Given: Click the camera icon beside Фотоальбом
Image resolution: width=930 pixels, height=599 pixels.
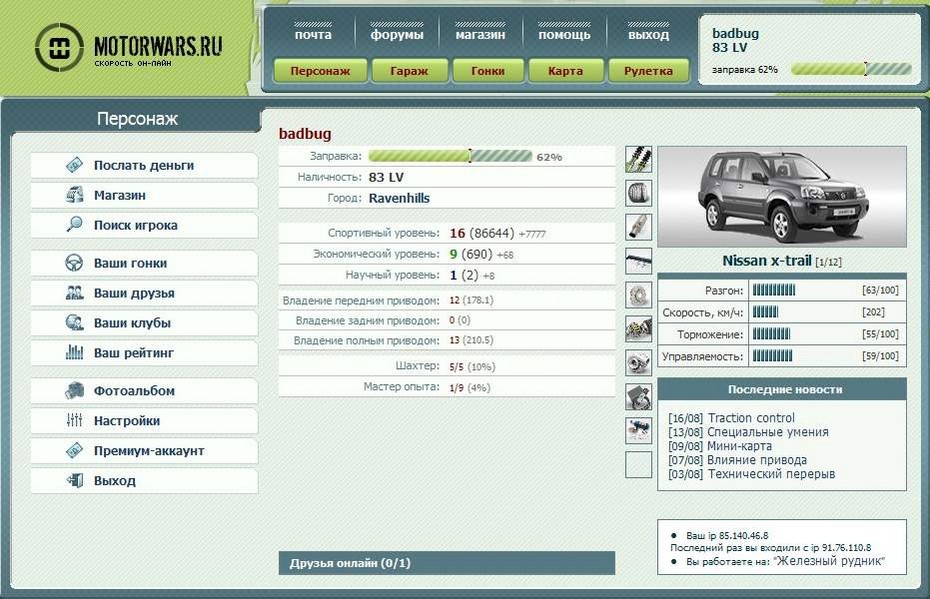Looking at the screenshot, I should 74,390.
